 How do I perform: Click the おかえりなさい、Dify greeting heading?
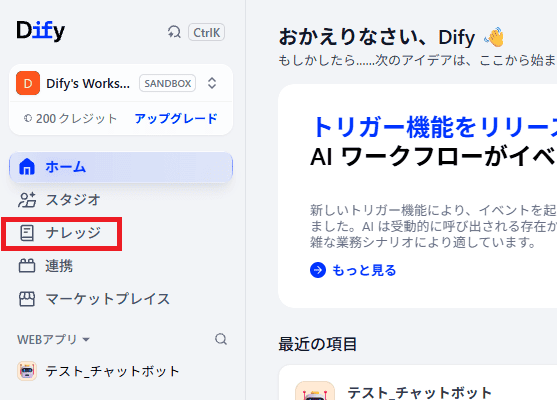pyautogui.click(x=377, y=37)
